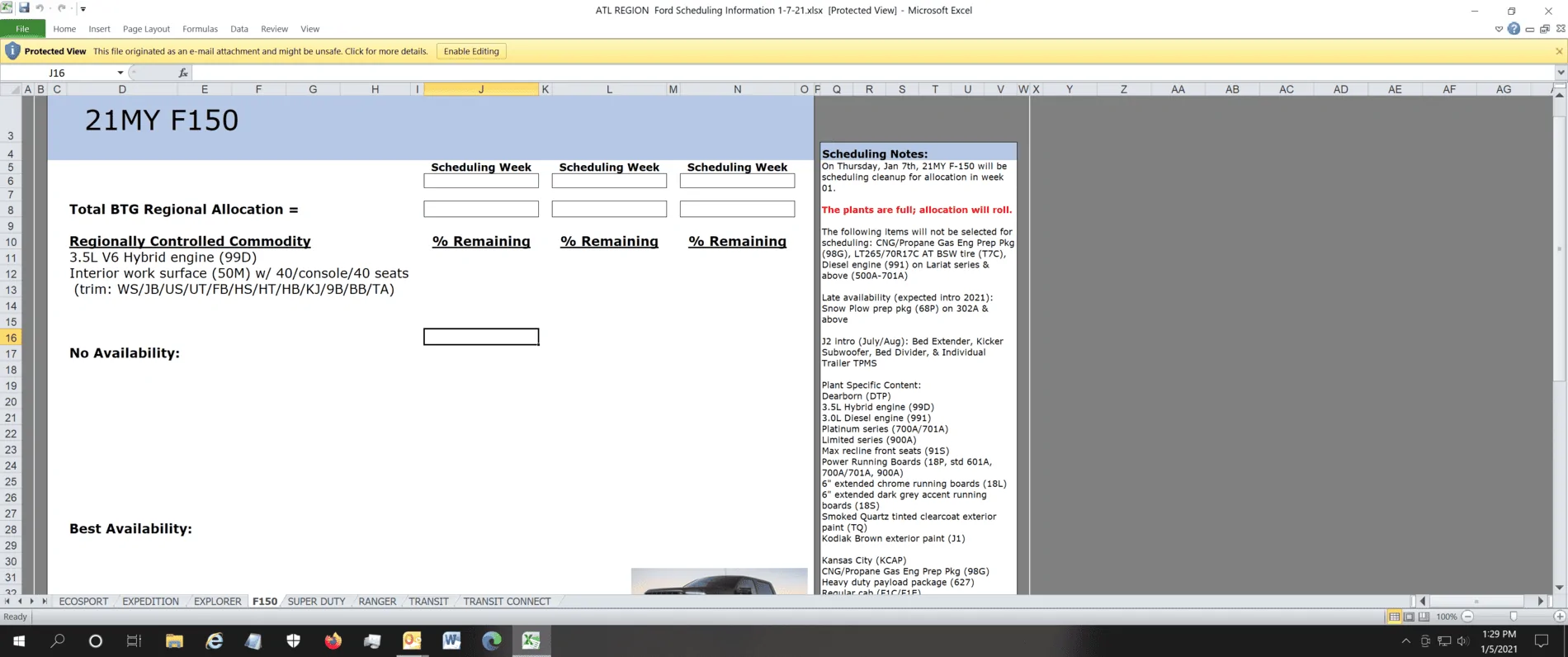The image size is (1568, 657).
Task: Click the Insert Function fx icon
Action: [x=183, y=73]
